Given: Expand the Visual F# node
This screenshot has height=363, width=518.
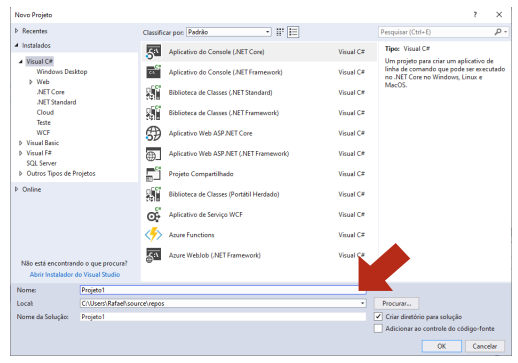Looking at the screenshot, I should pyautogui.click(x=21, y=153).
